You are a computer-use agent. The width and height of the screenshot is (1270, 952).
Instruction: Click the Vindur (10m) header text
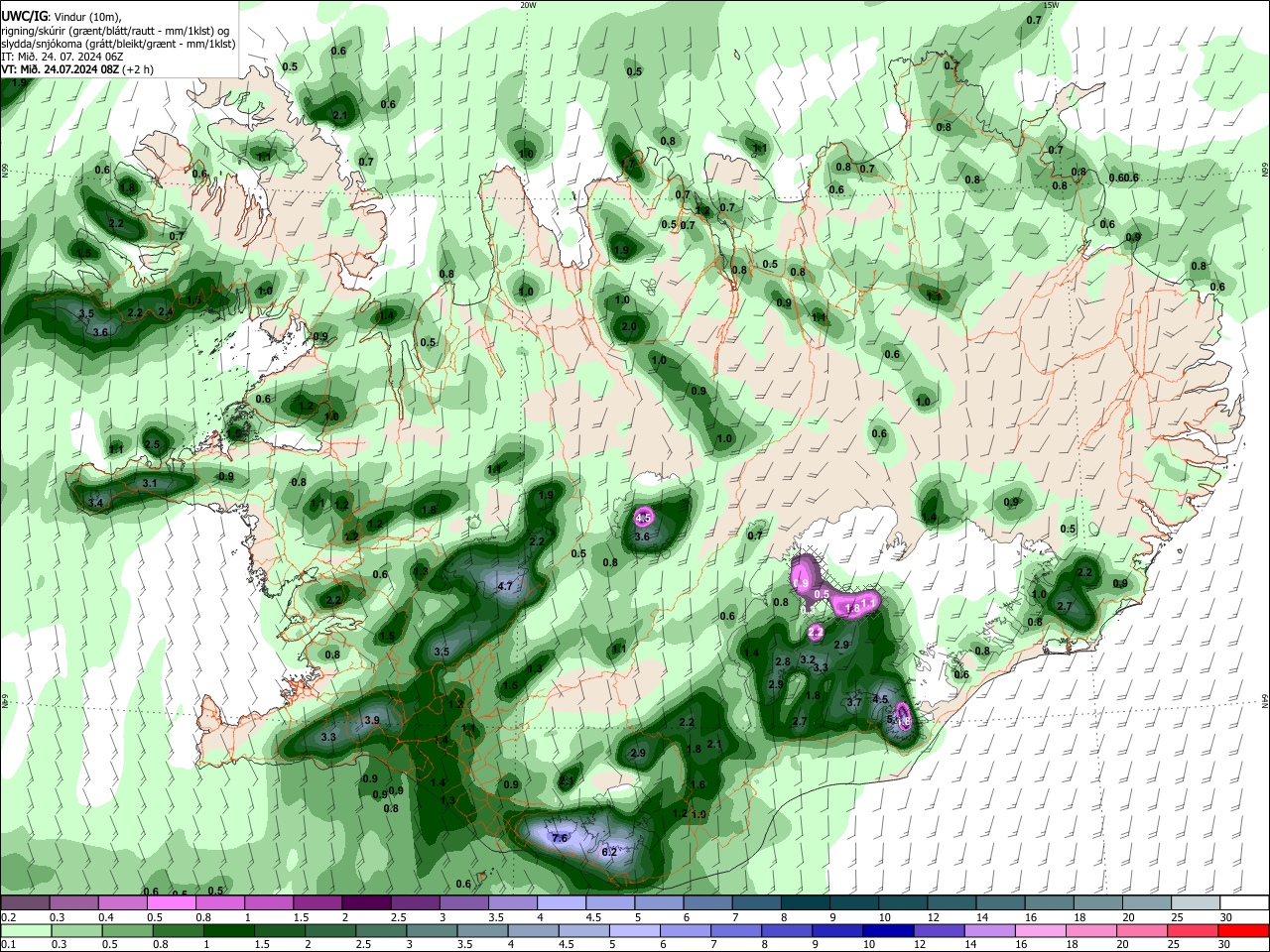click(x=85, y=17)
